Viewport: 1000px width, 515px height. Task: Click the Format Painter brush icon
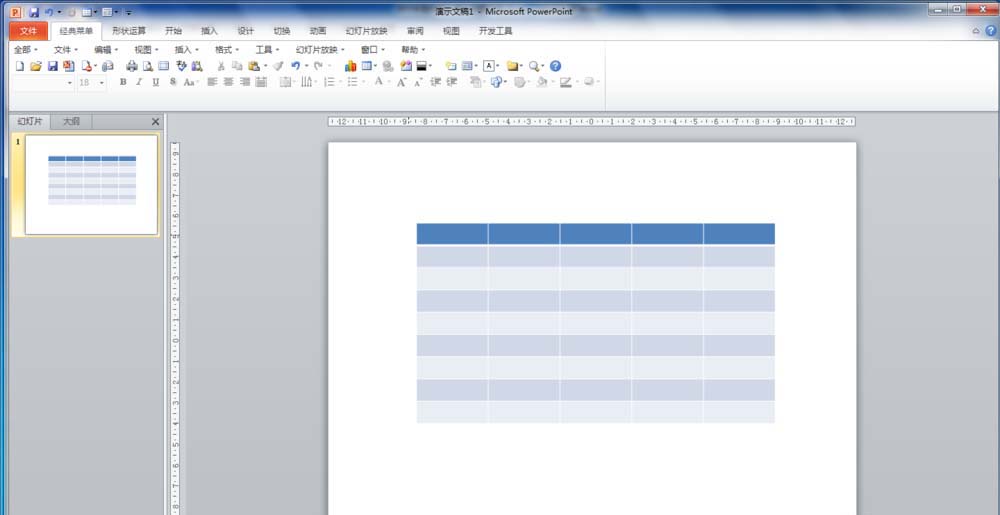pos(278,66)
